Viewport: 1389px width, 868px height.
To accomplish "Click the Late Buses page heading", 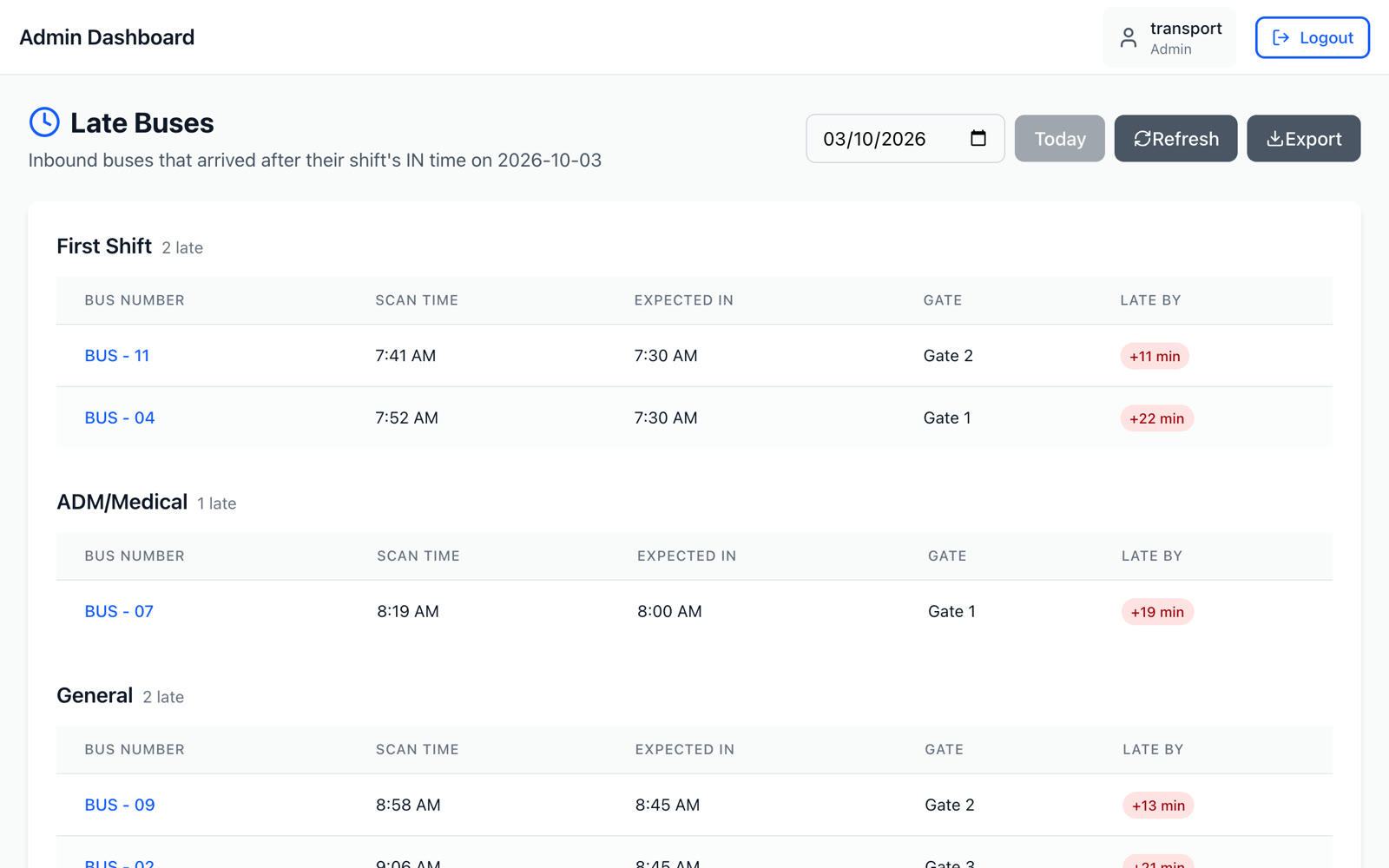I will (142, 123).
